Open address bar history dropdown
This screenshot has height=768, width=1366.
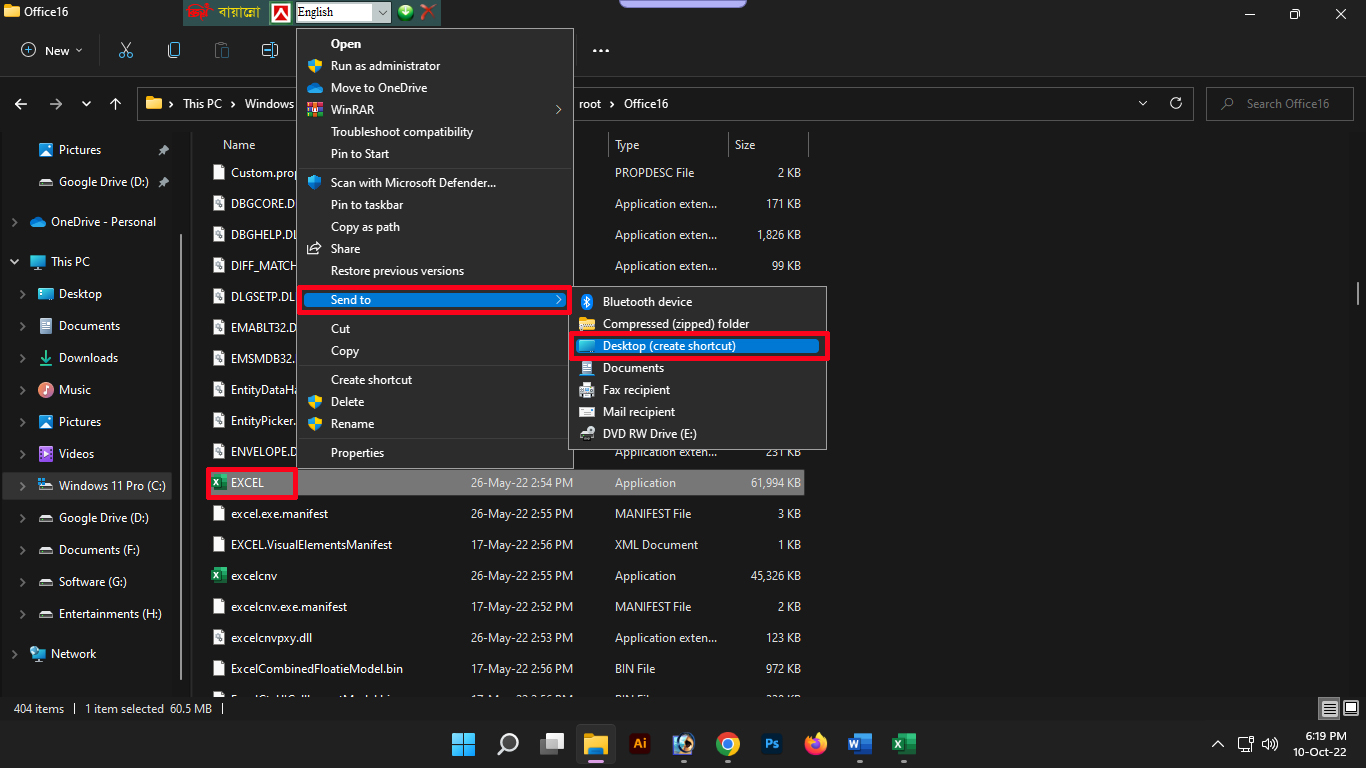[1144, 103]
